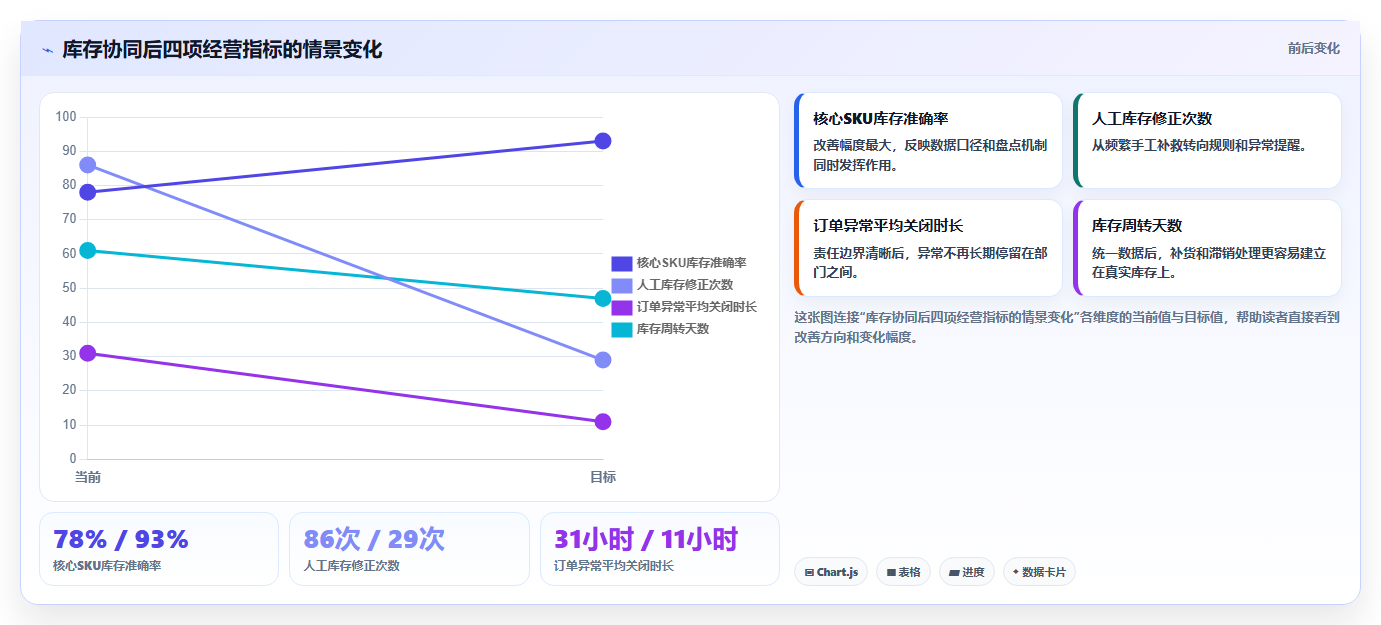Open the 核心SKU库存准确率 info card
Screen dimensions: 1381x625
928,141
